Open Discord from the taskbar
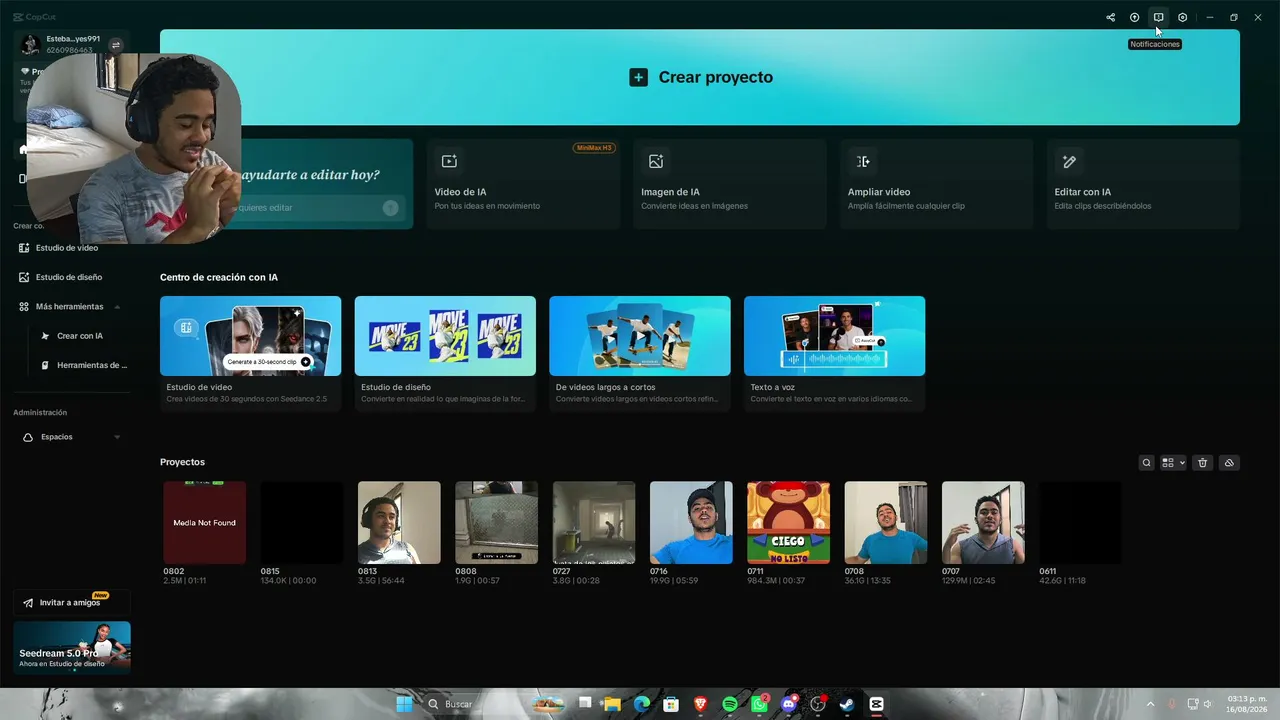The width and height of the screenshot is (1280, 720). pos(789,704)
